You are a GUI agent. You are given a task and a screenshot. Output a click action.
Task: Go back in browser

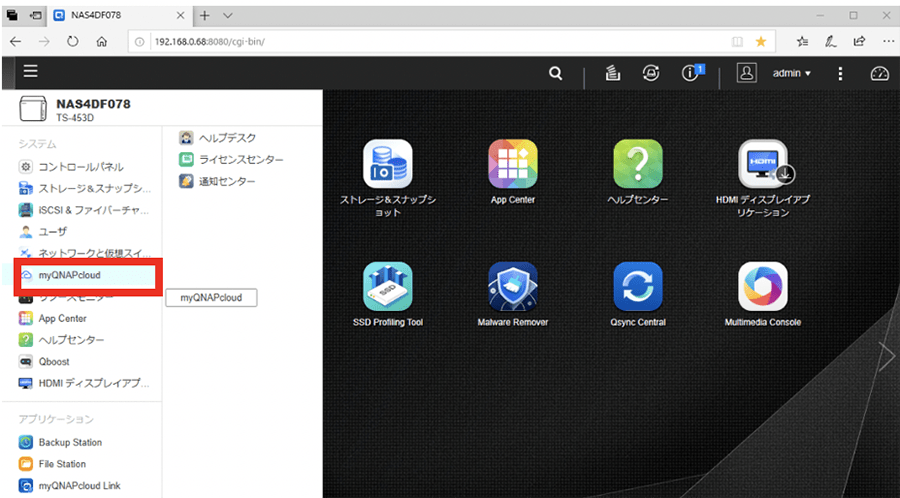pos(15,41)
